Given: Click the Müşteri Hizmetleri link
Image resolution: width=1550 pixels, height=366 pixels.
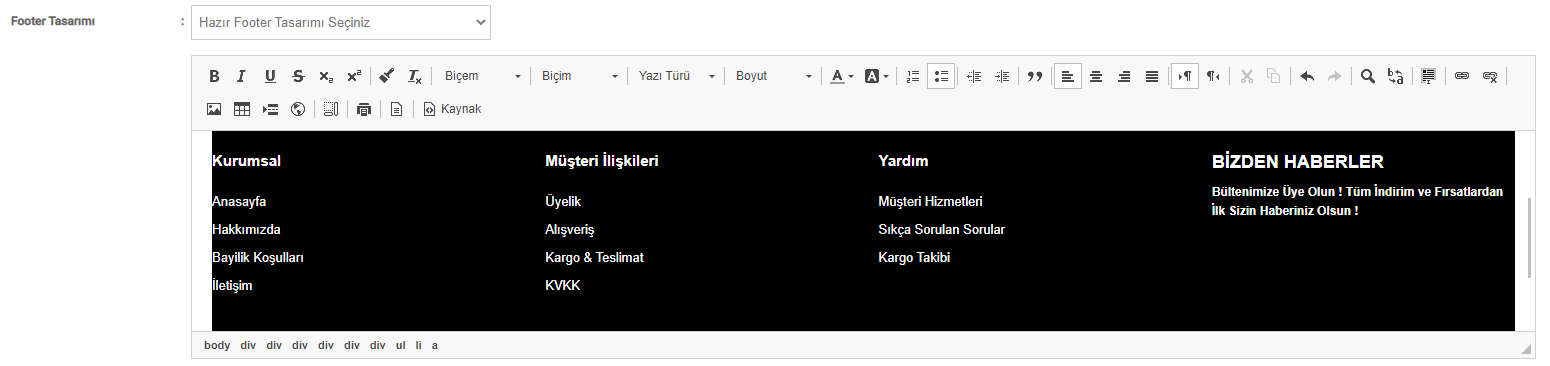Looking at the screenshot, I should pyautogui.click(x=930, y=201).
